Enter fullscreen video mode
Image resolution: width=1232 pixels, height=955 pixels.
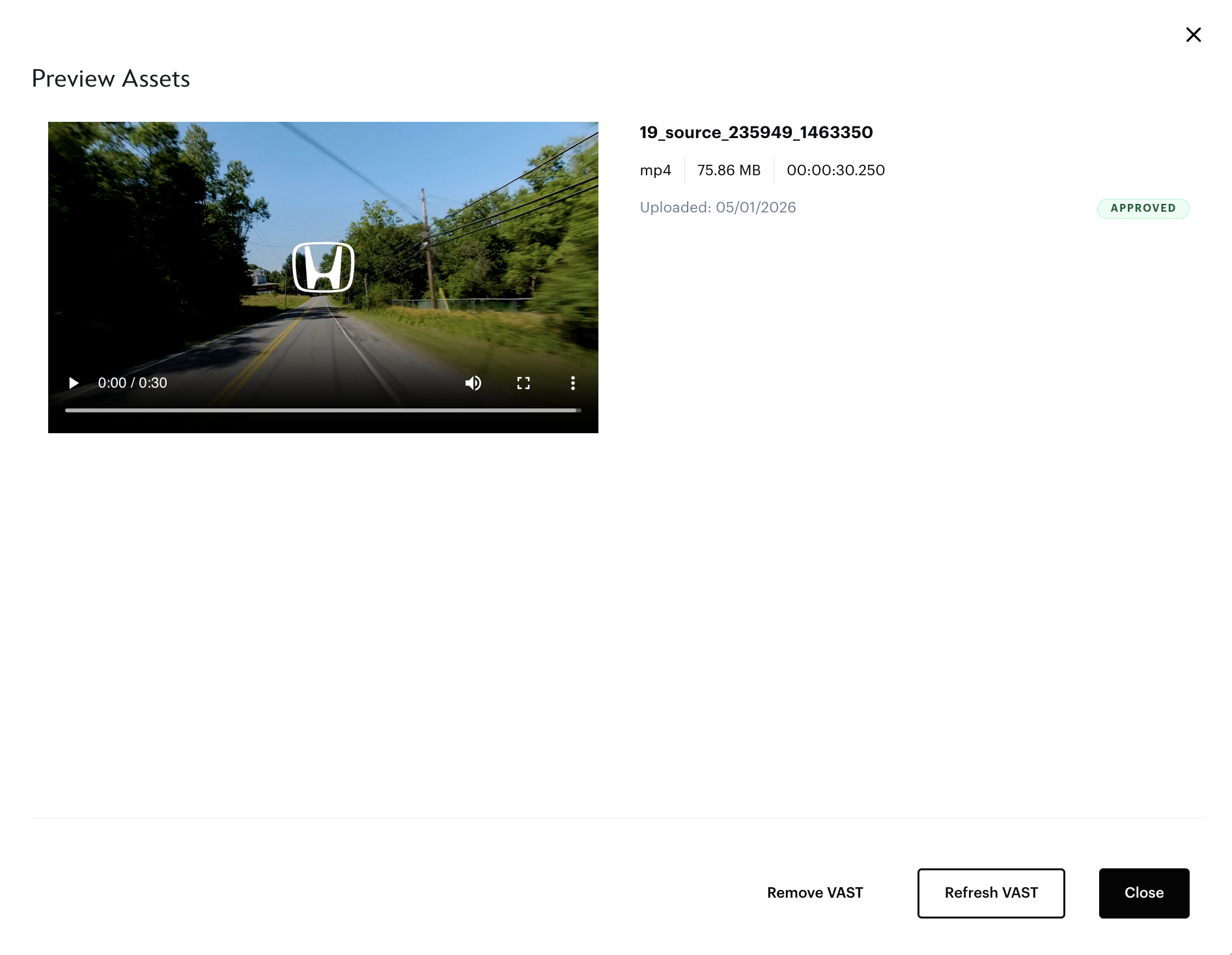point(524,383)
